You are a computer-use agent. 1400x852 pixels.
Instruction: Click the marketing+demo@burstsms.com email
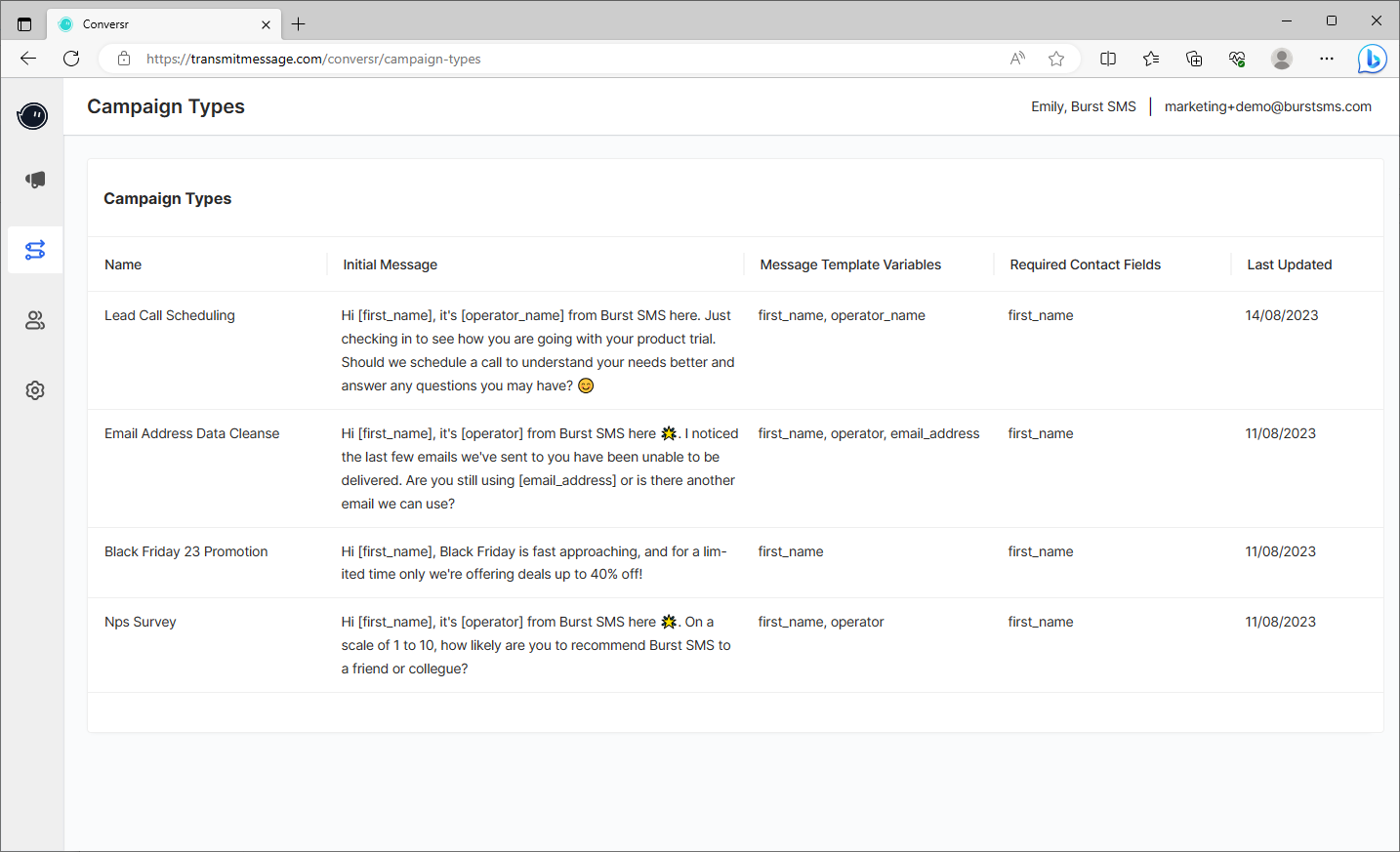pos(1268,106)
